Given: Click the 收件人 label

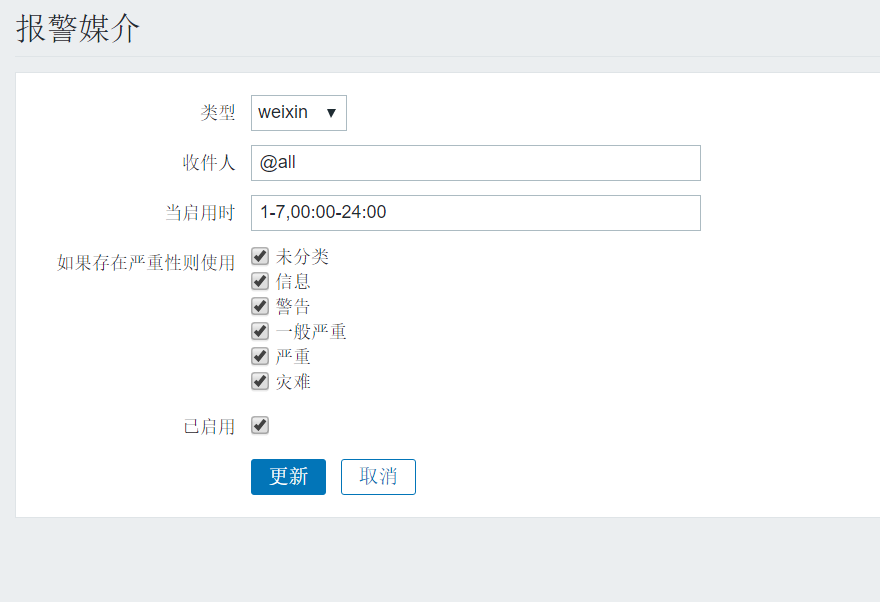Looking at the screenshot, I should point(209,163).
